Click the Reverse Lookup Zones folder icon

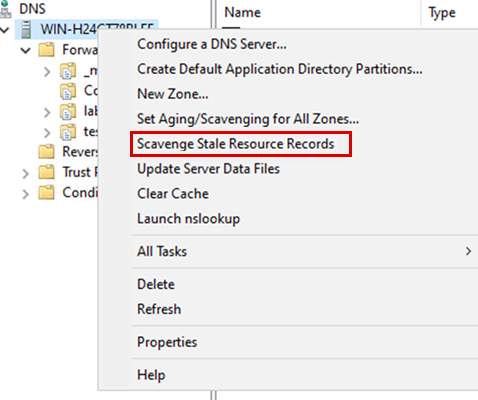[46, 152]
